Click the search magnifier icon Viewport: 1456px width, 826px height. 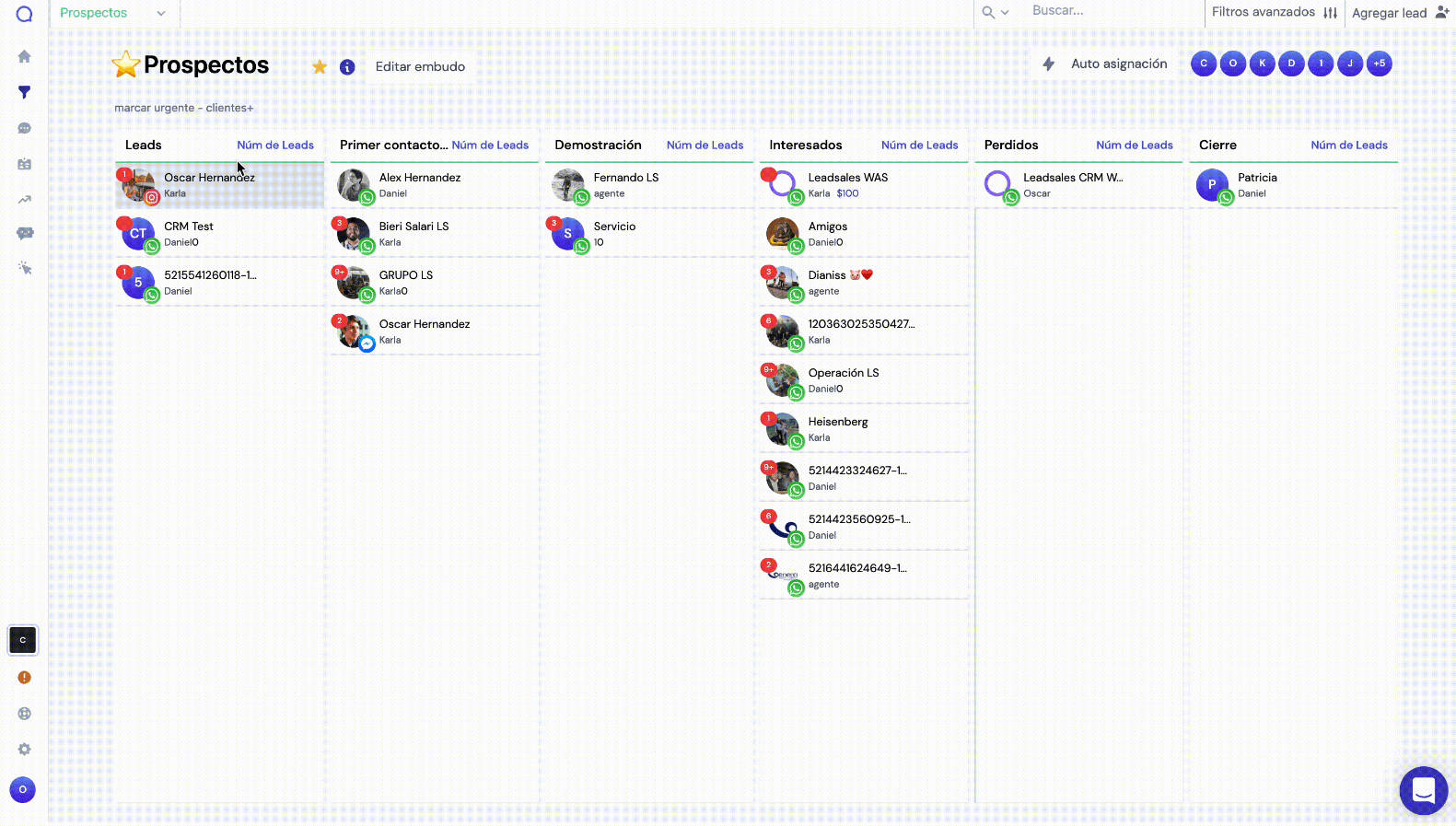coord(988,12)
